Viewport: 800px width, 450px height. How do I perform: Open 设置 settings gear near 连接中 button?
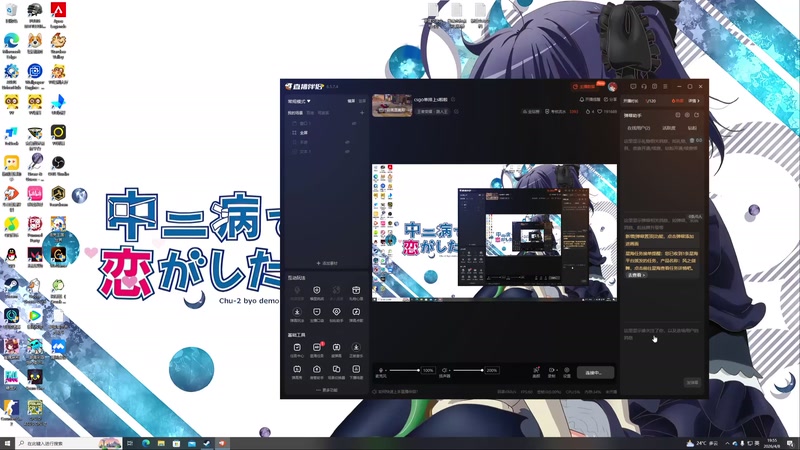[x=567, y=372]
